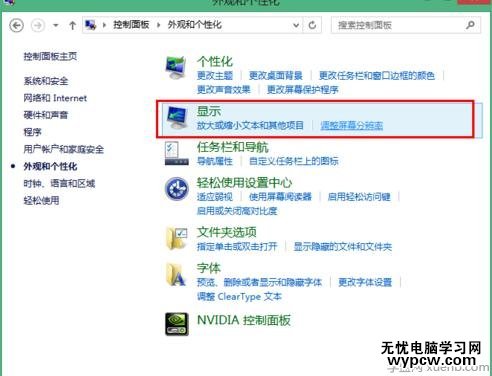
Task: Click 适应弱视 link
Action: coord(215,197)
